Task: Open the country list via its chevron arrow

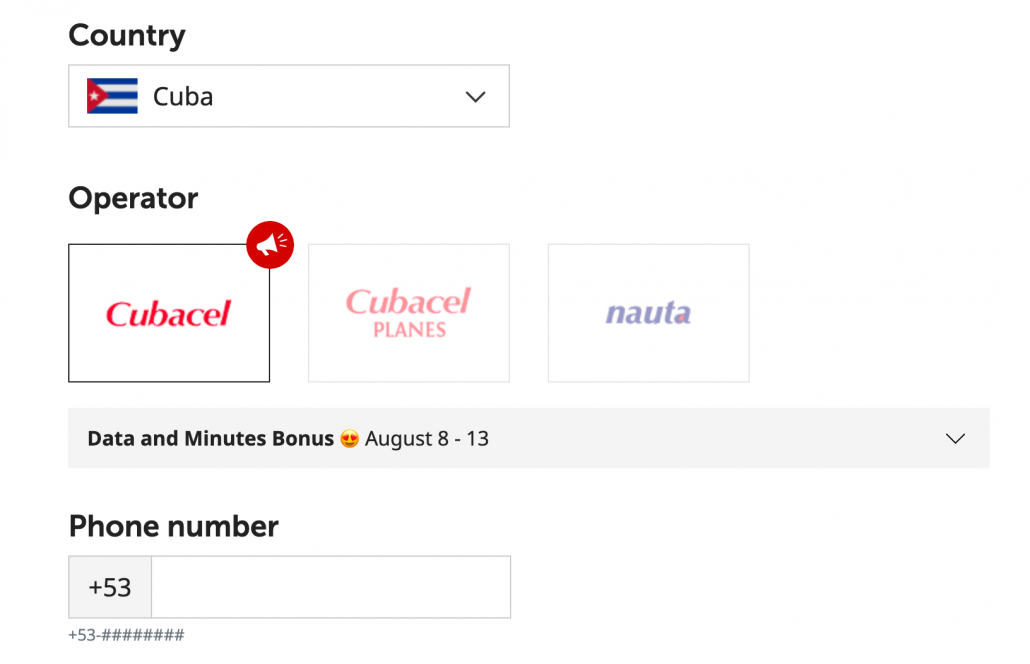Action: (x=476, y=97)
